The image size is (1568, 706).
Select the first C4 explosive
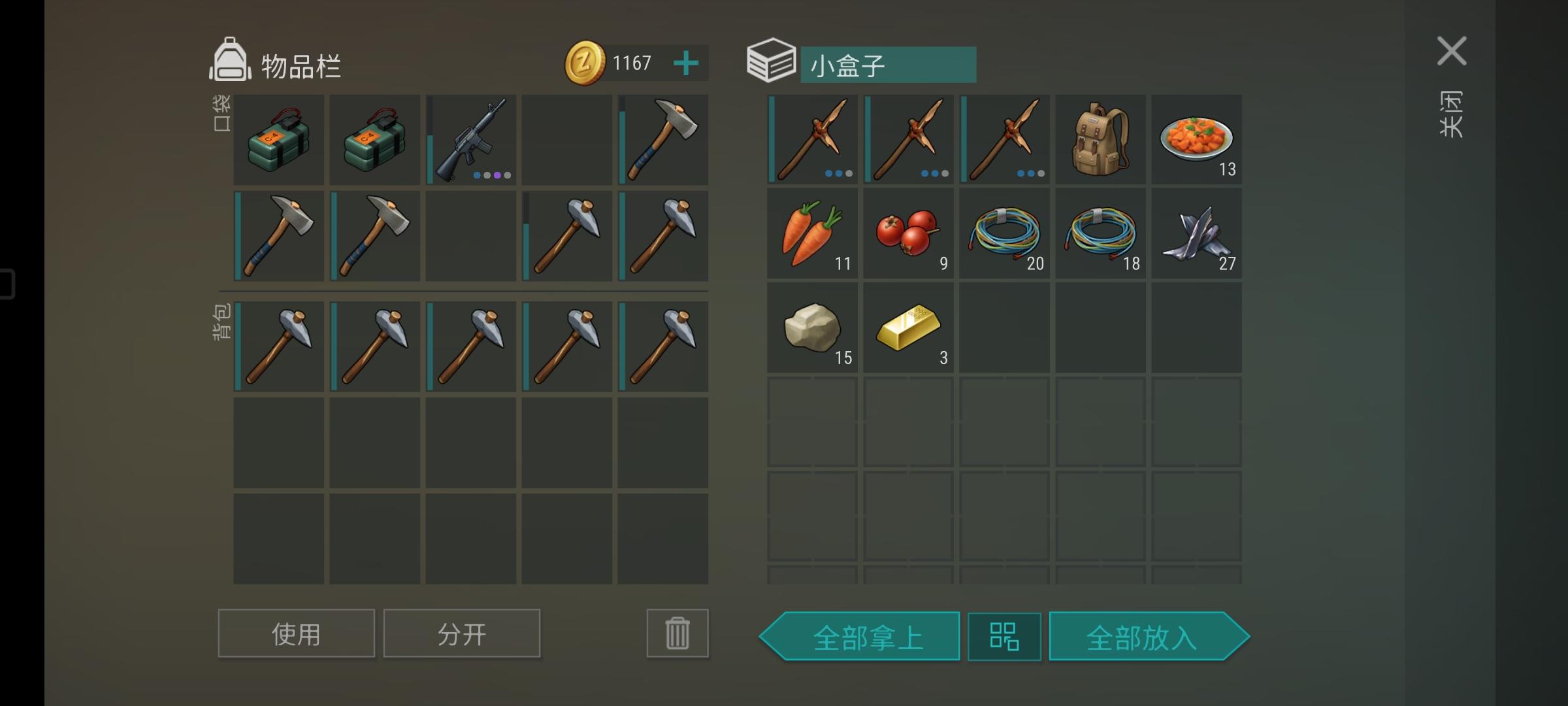(279, 140)
